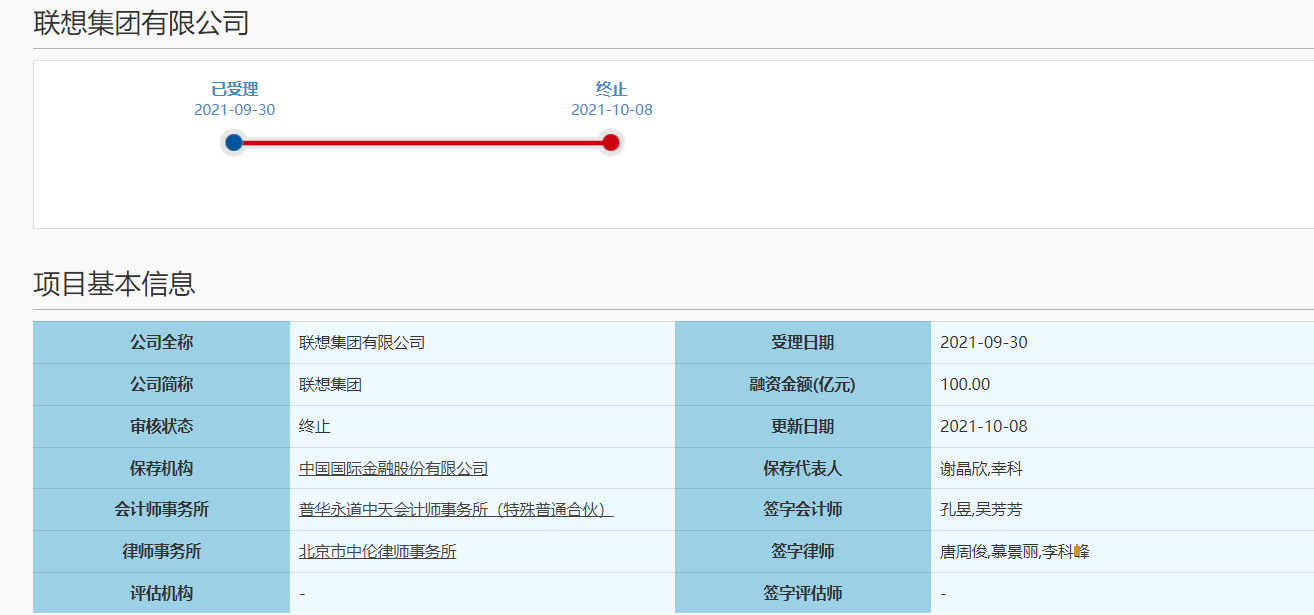Image resolution: width=1314 pixels, height=615 pixels.
Task: Click the 已受理 status label
Action: (x=234, y=88)
